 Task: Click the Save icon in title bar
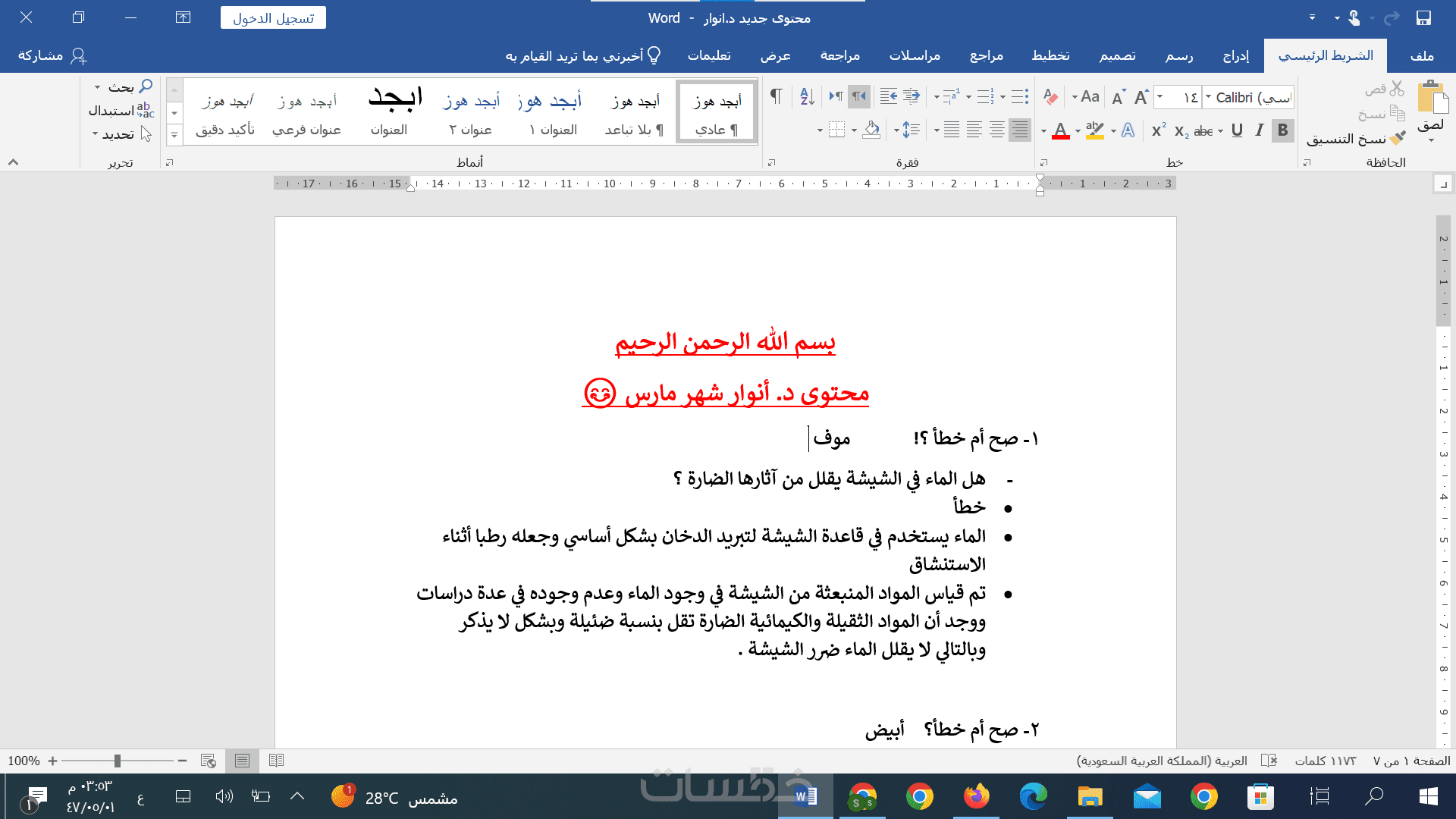pos(1423,17)
